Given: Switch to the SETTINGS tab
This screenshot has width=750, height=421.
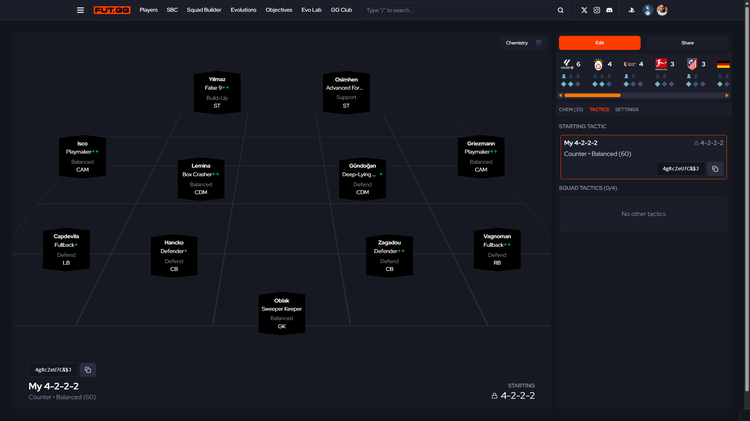Looking at the screenshot, I should point(626,109).
